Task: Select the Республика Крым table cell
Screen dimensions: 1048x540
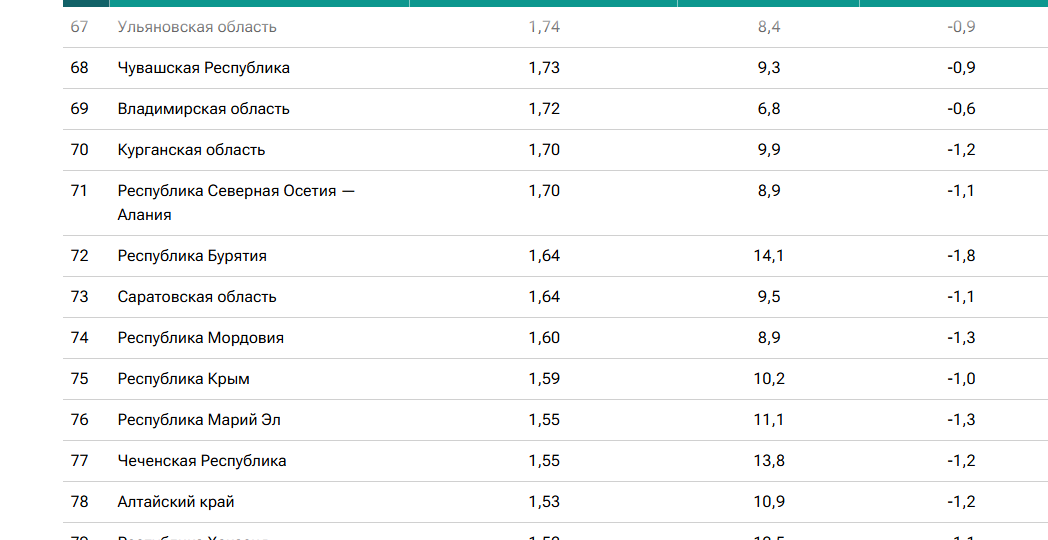Action: [x=183, y=379]
